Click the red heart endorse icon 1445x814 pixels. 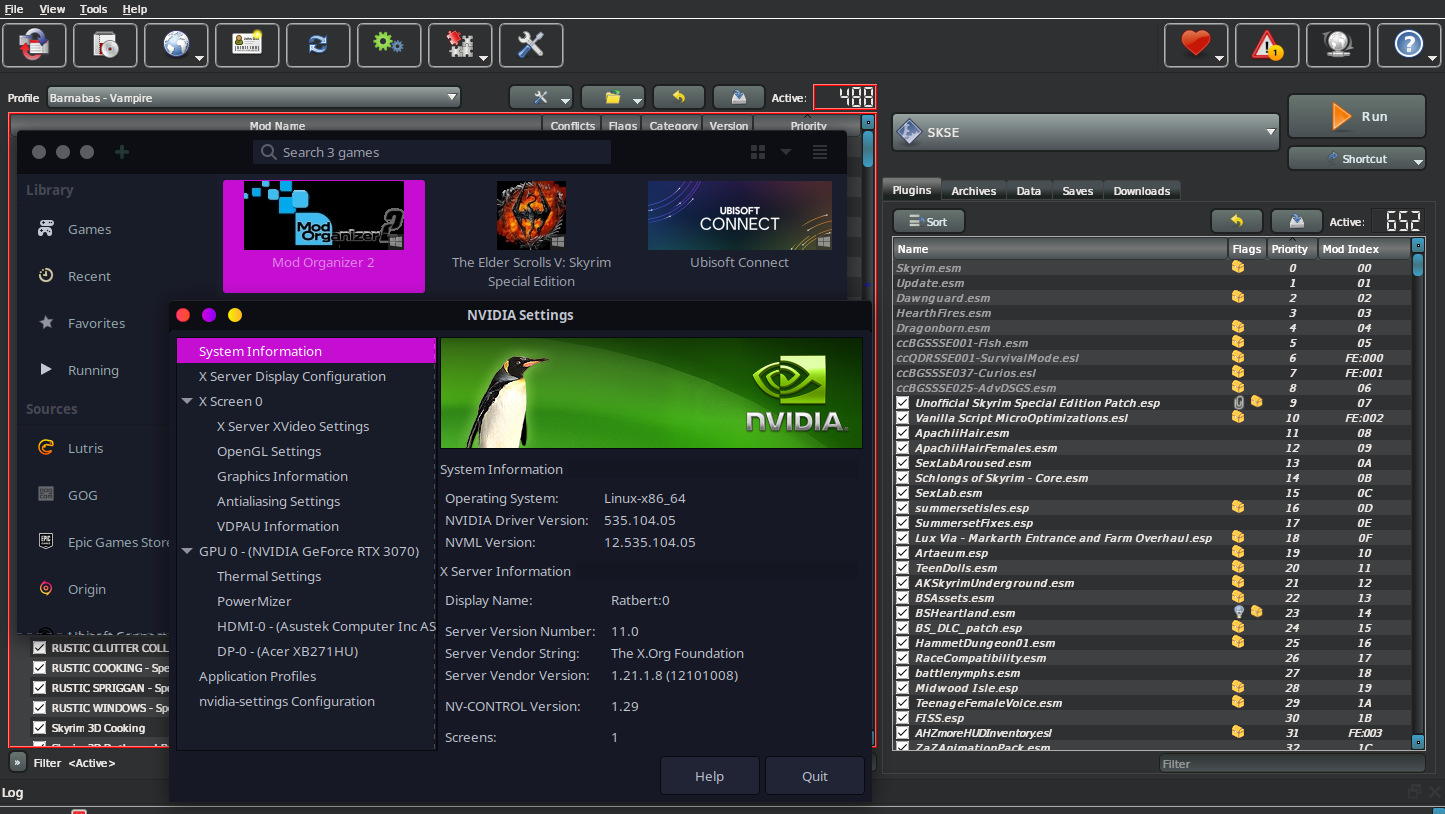click(1196, 45)
